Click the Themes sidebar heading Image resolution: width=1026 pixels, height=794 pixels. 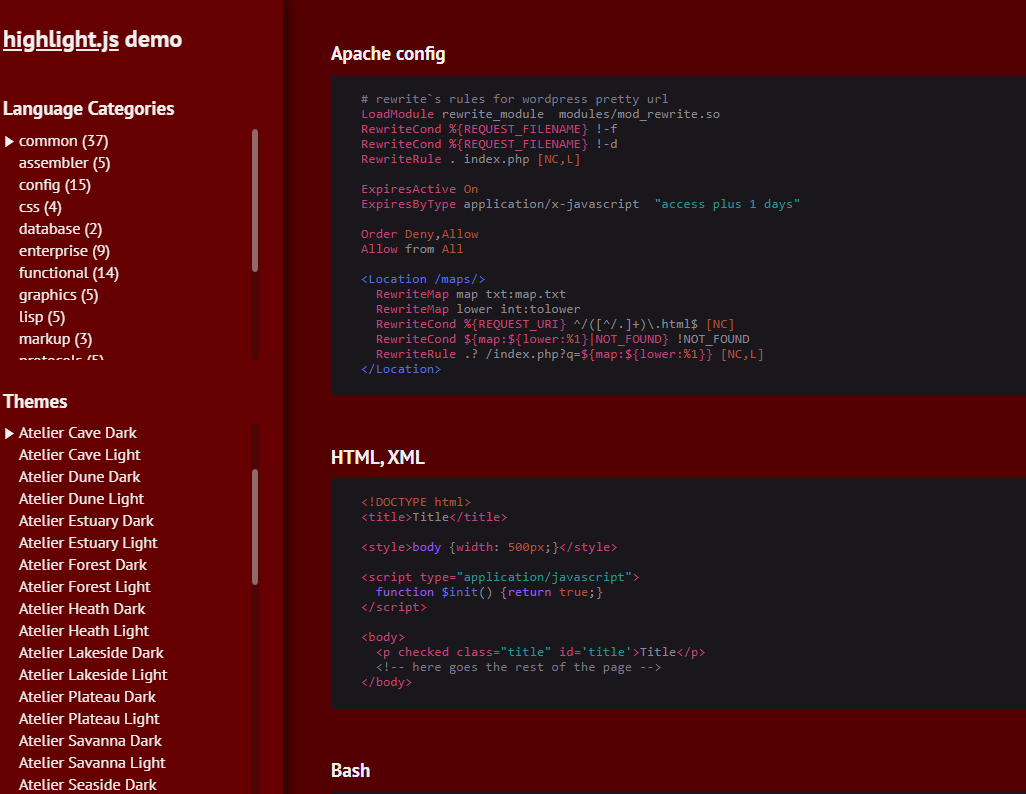coord(35,401)
